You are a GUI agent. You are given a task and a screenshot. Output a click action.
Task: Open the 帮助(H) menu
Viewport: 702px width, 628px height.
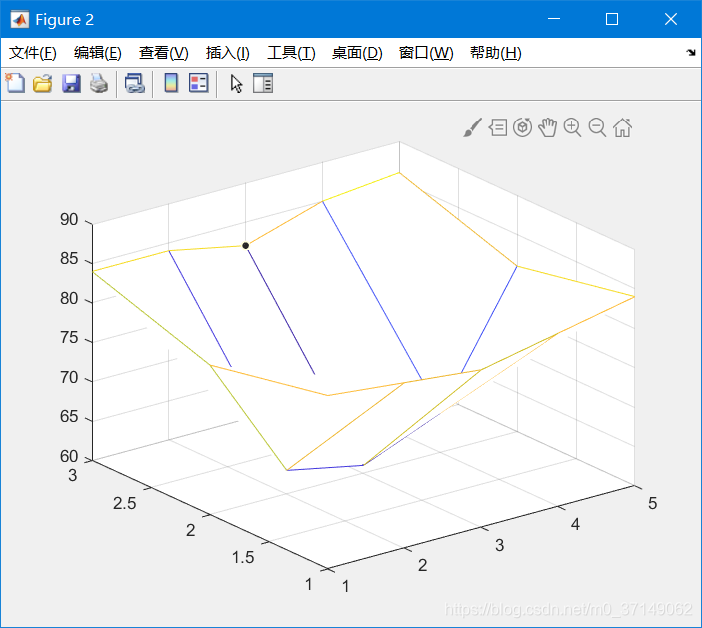coord(496,53)
